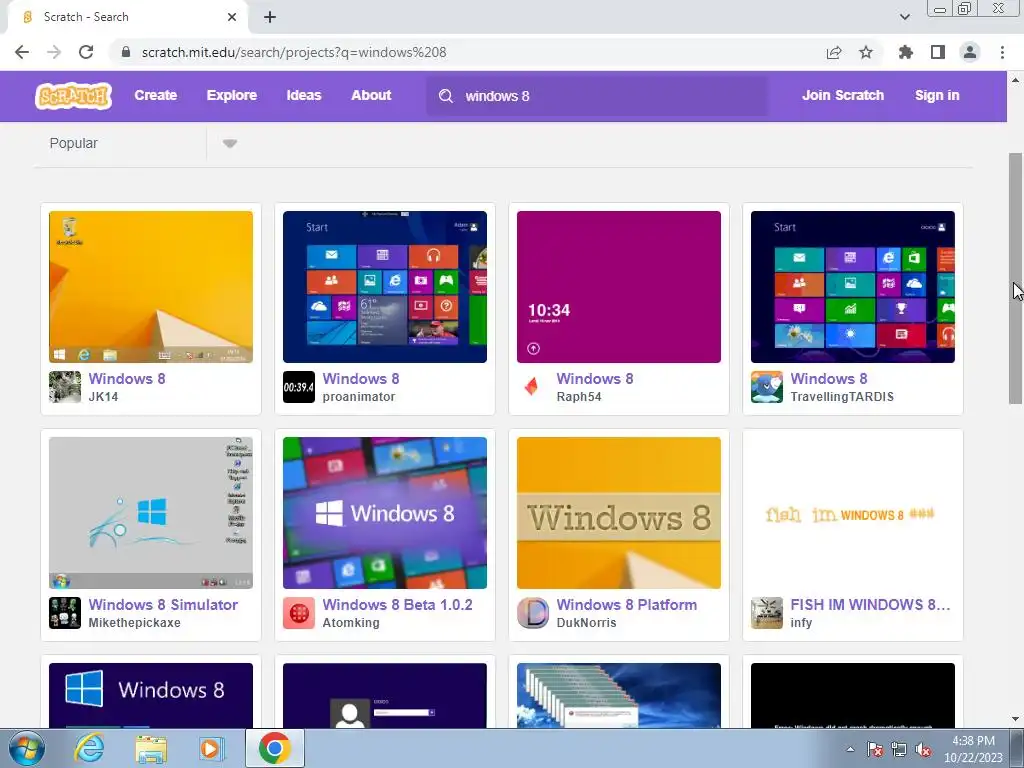Click infy's avatar icon

[767, 613]
